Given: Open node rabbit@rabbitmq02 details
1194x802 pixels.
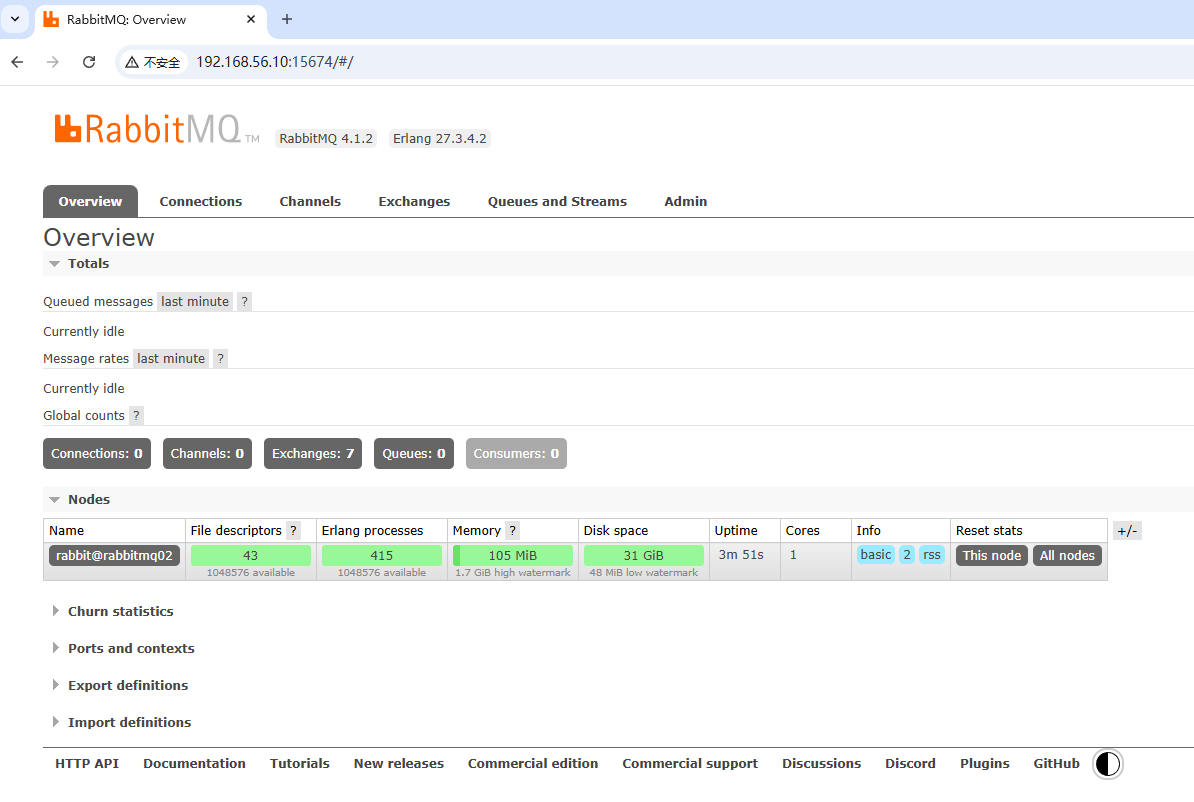Looking at the screenshot, I should pos(114,556).
